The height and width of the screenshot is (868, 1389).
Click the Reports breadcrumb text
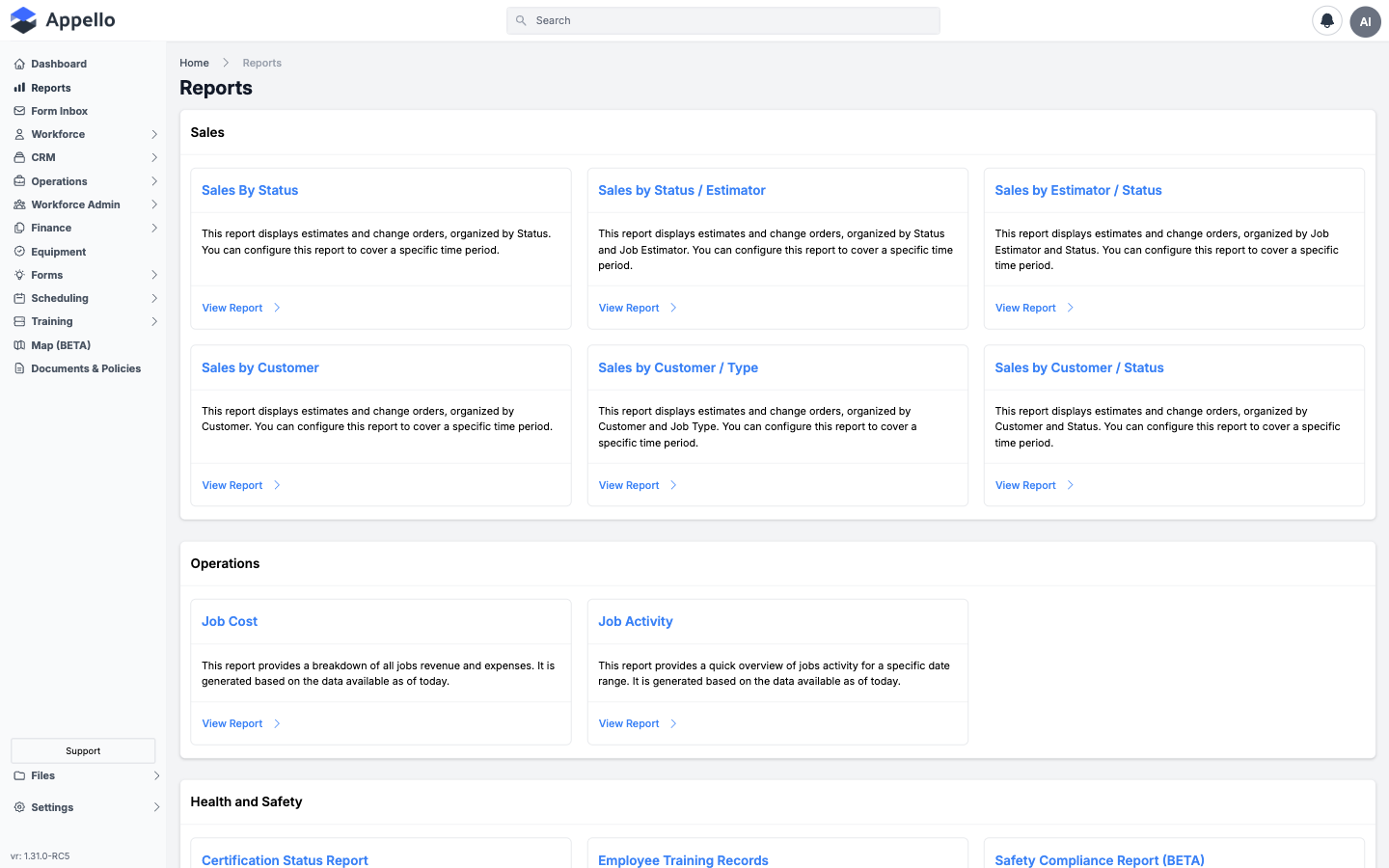(262, 63)
